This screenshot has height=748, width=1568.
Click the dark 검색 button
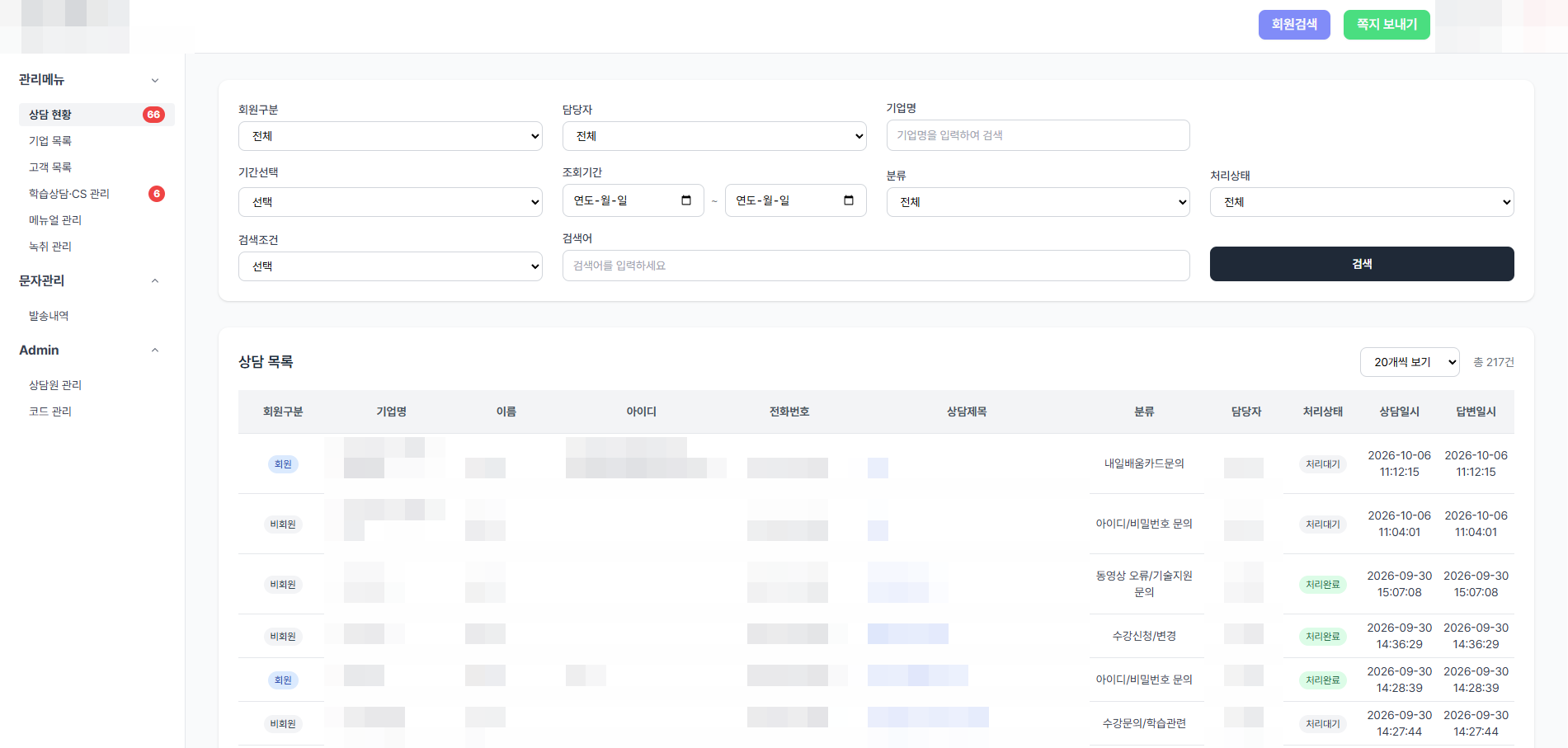tap(1362, 264)
